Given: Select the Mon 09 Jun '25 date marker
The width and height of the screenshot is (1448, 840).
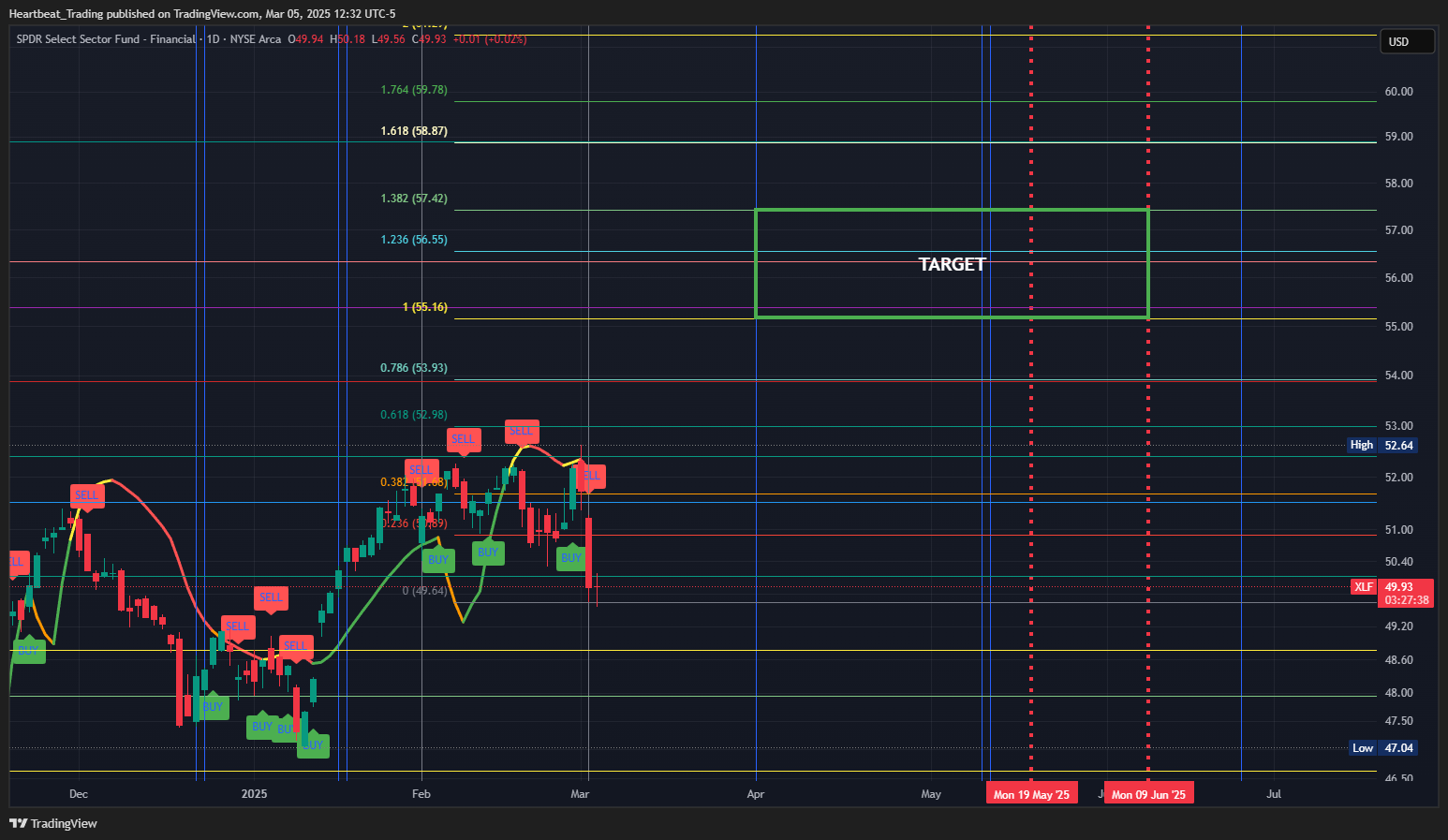Looking at the screenshot, I should tap(1148, 794).
